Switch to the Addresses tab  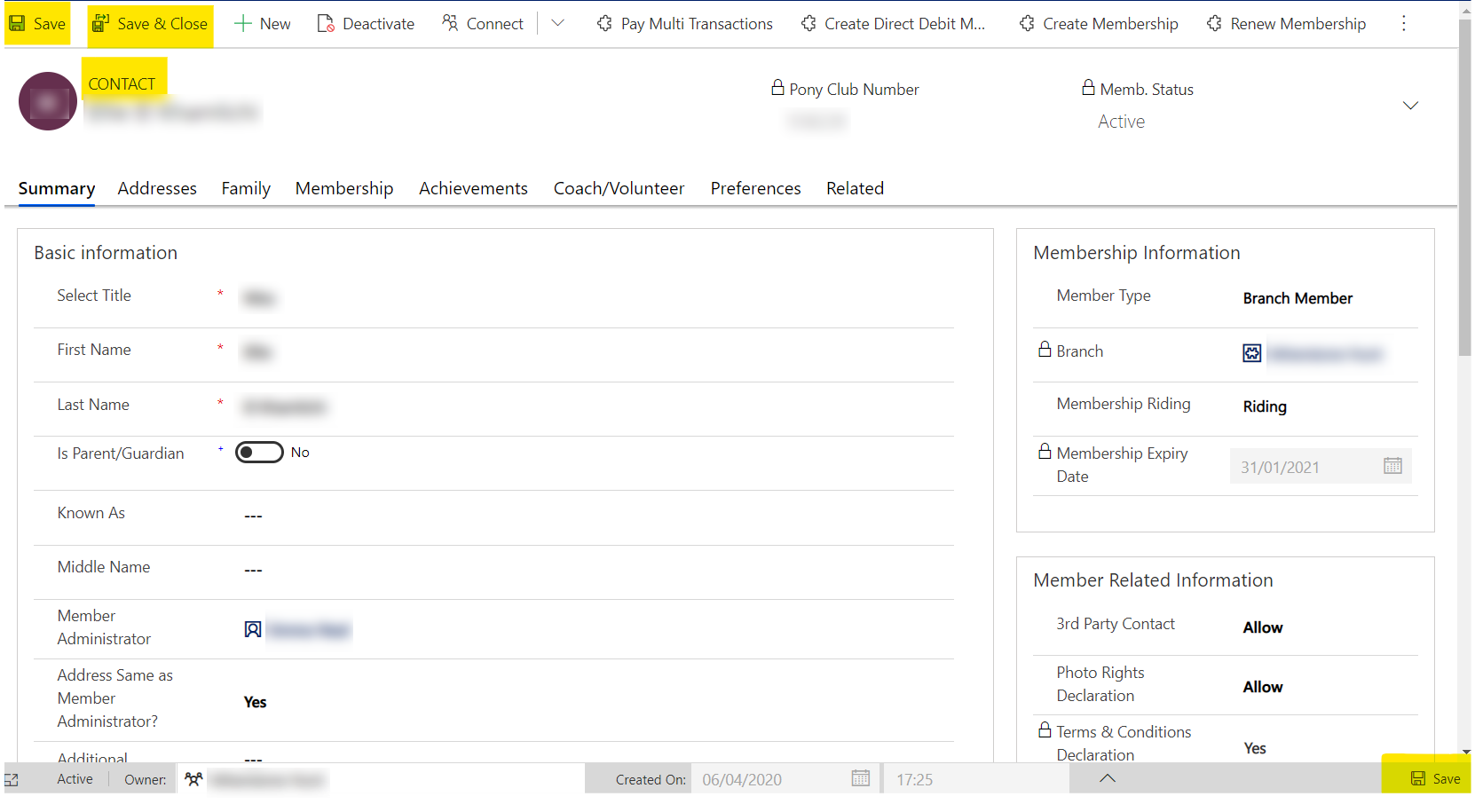[157, 188]
